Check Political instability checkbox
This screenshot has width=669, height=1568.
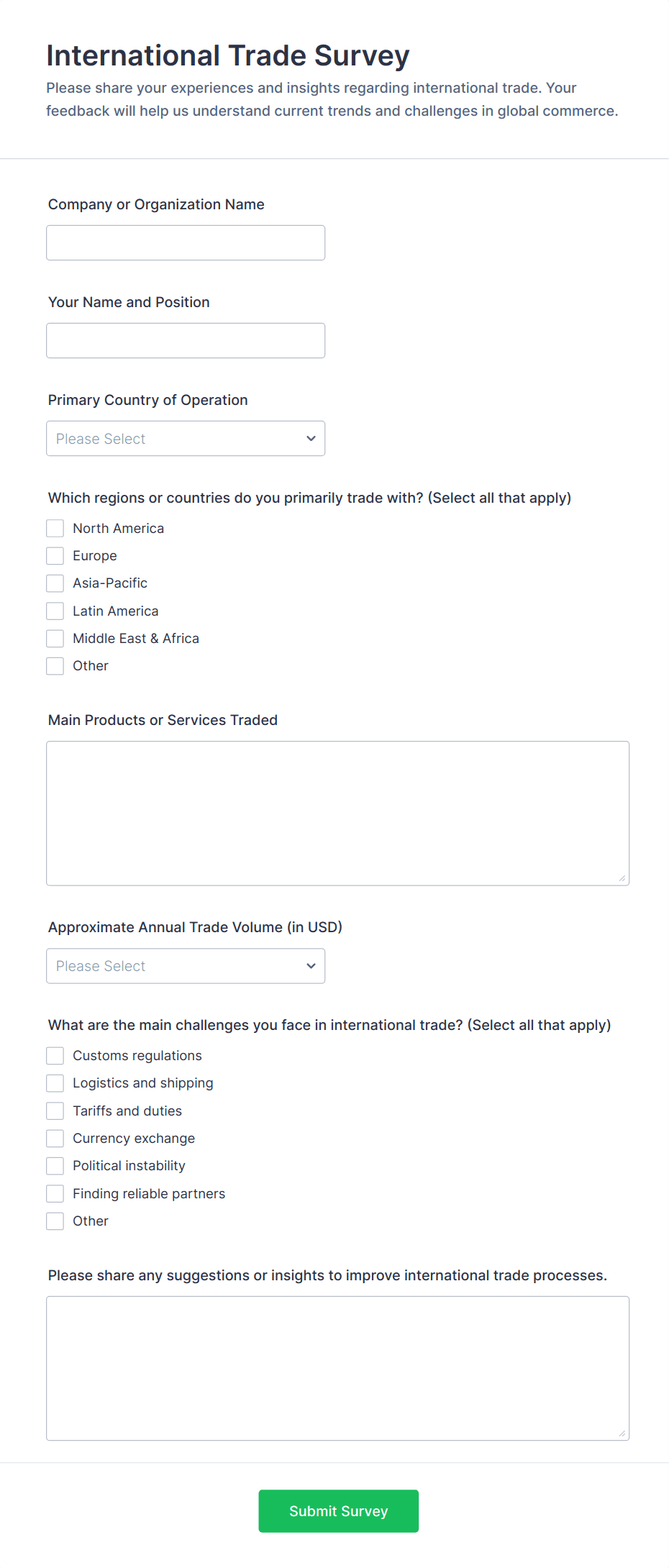55,1165
